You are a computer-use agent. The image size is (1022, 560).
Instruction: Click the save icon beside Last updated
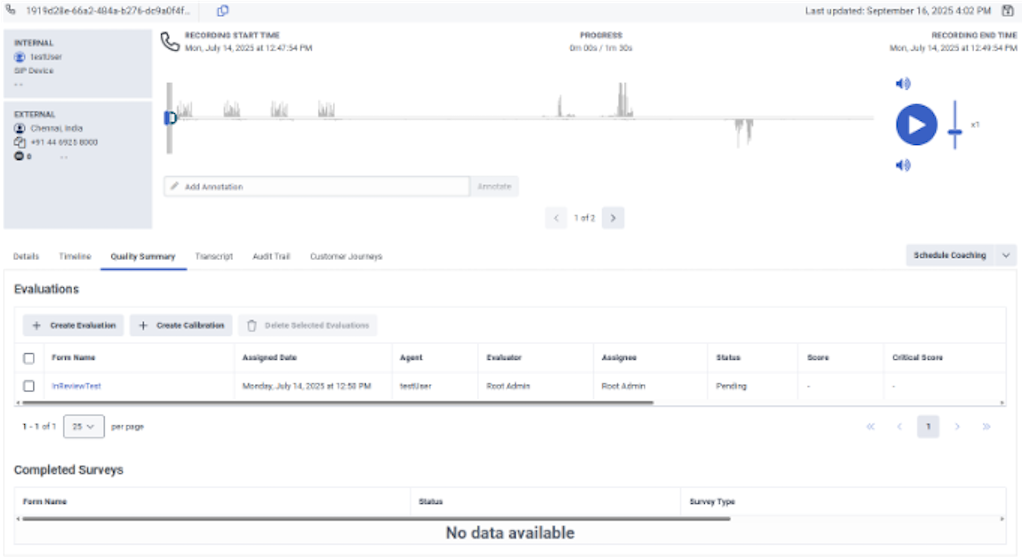point(1008,11)
